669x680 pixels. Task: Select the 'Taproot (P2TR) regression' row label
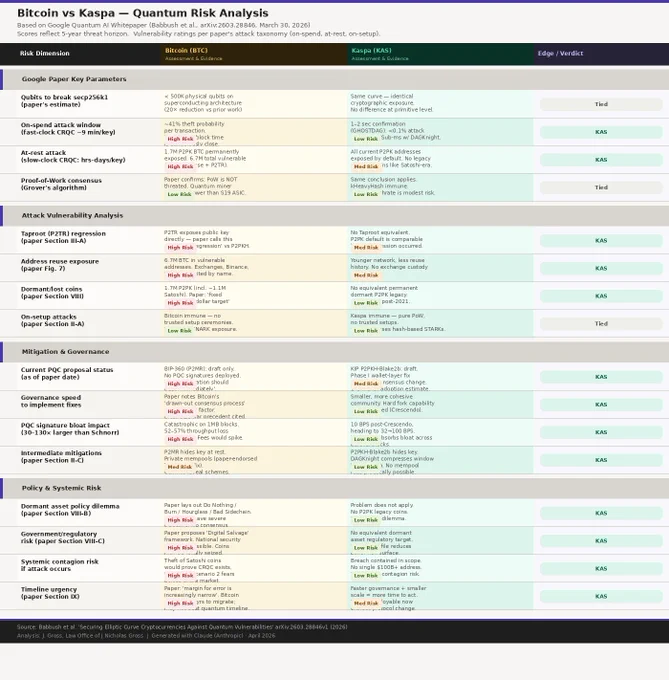pos(63,237)
